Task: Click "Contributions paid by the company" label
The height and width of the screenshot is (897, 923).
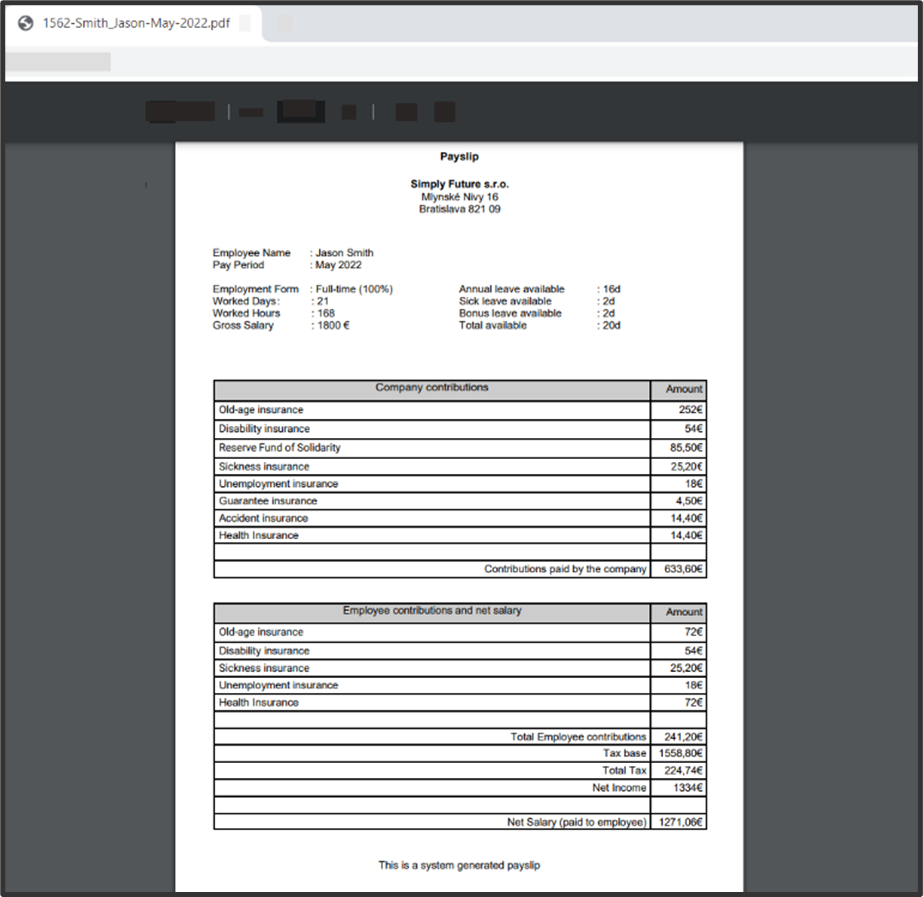Action: click(x=565, y=569)
